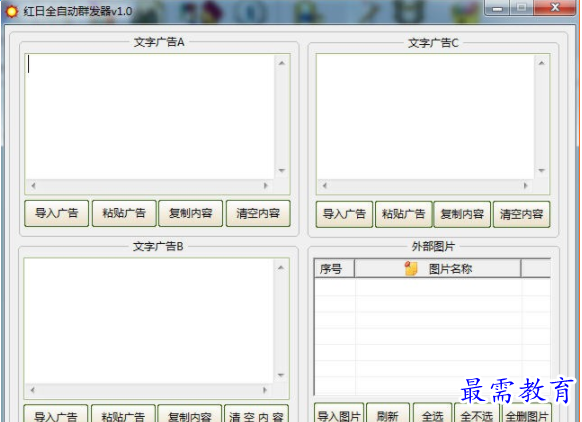Click 刷新 button in 外部图片 panel

[x=388, y=413]
